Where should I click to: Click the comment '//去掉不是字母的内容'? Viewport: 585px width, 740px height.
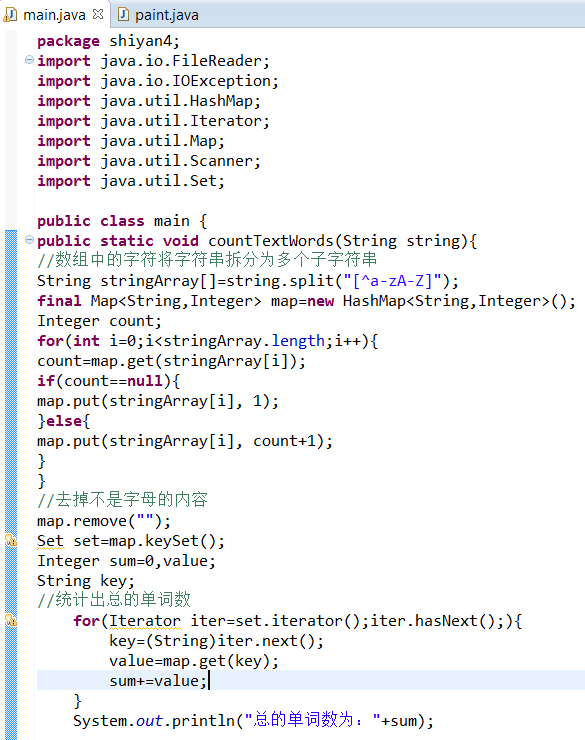tap(123, 500)
